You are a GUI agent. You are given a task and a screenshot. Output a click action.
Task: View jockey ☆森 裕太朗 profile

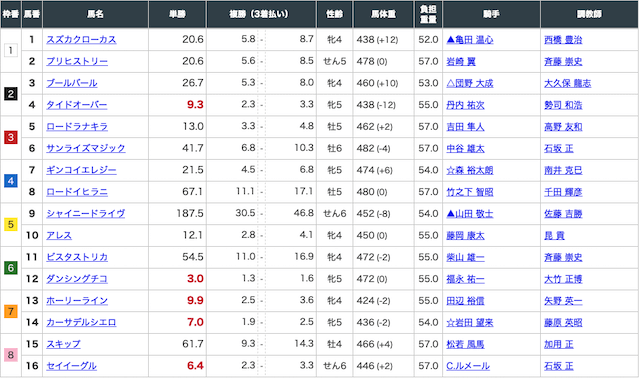470,170
